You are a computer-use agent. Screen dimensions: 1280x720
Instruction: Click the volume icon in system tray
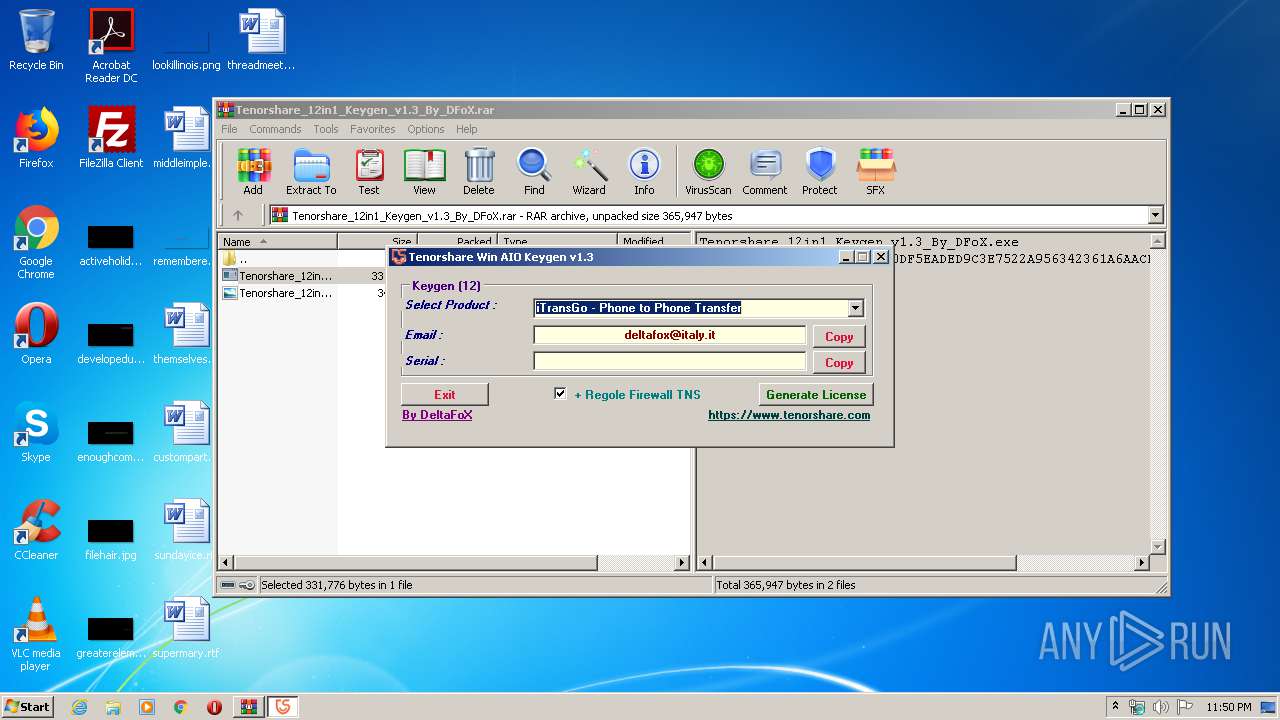click(x=1161, y=707)
